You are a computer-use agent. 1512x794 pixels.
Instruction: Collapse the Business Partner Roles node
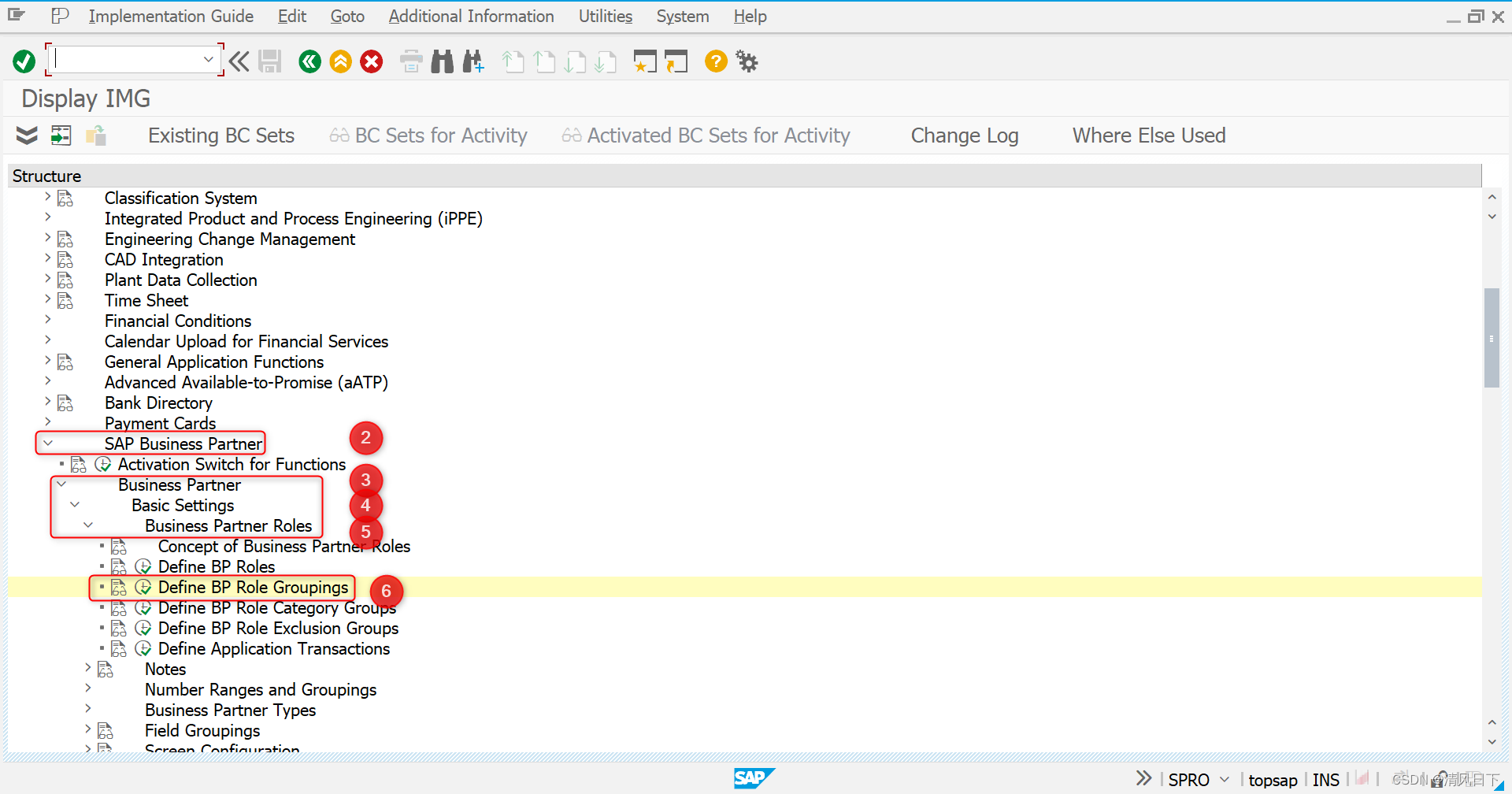(x=88, y=525)
